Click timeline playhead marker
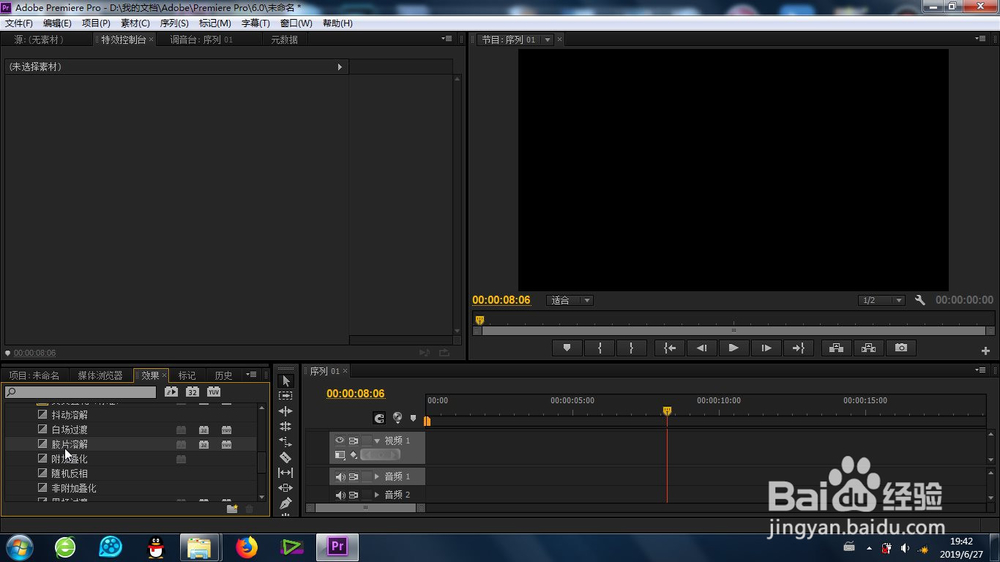This screenshot has width=1000, height=562. tap(667, 411)
